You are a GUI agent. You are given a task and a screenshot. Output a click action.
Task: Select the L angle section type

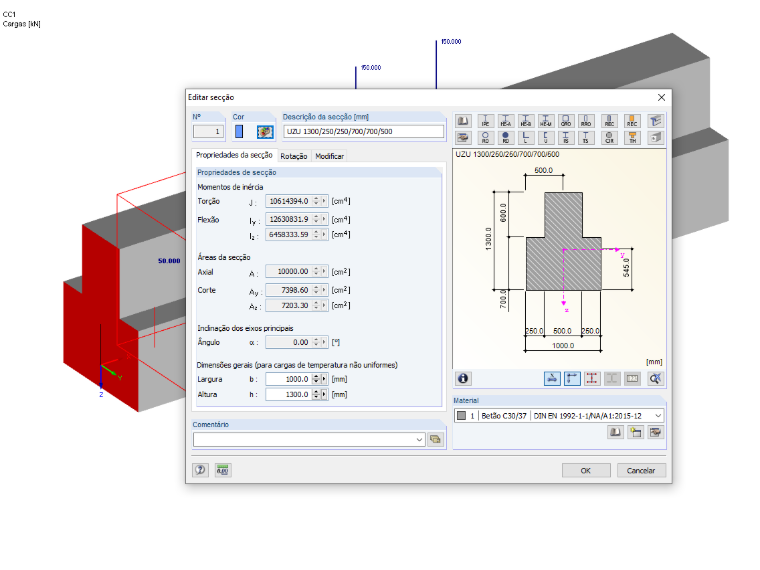[x=526, y=138]
